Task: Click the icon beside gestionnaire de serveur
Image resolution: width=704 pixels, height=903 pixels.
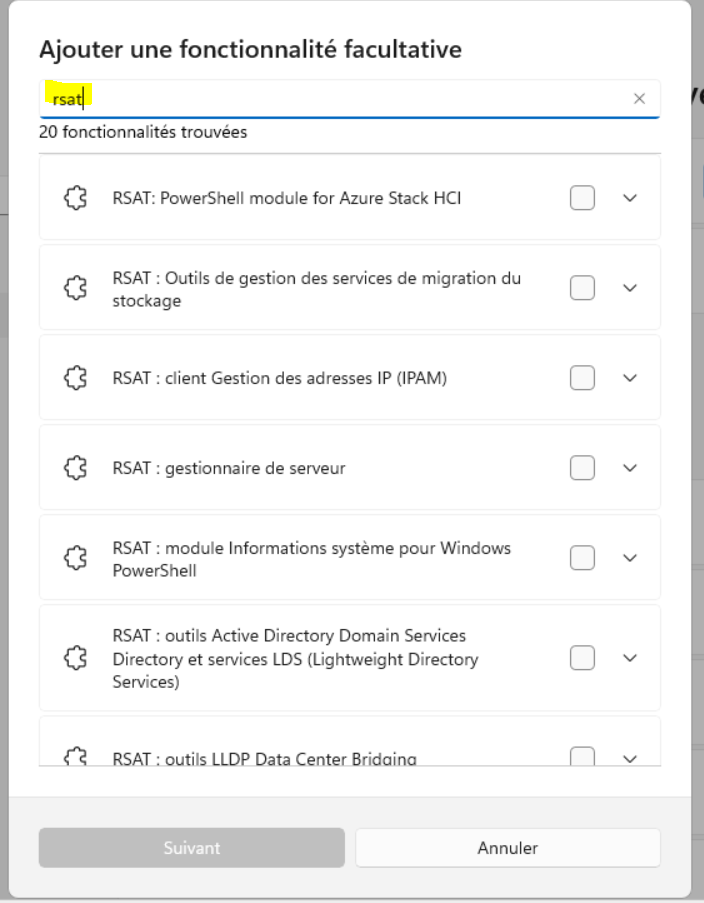Action: (74, 468)
